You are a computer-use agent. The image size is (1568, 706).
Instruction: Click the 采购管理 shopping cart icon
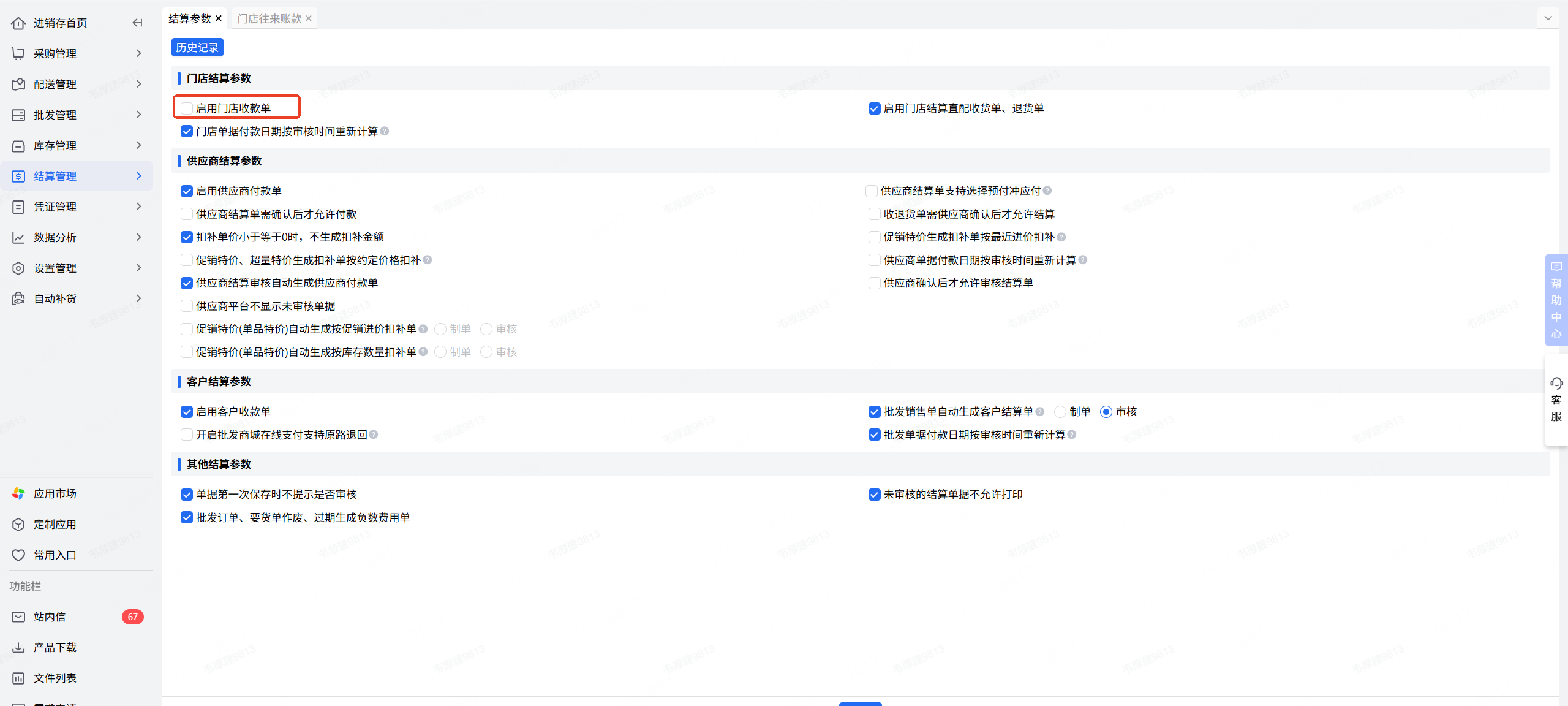pyautogui.click(x=18, y=54)
